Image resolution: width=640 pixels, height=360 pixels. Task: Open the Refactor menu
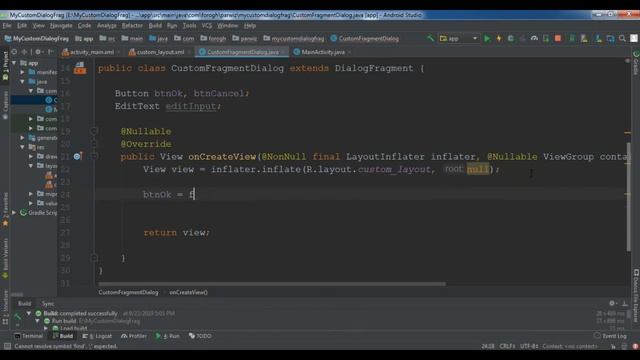pyautogui.click(x=132, y=25)
